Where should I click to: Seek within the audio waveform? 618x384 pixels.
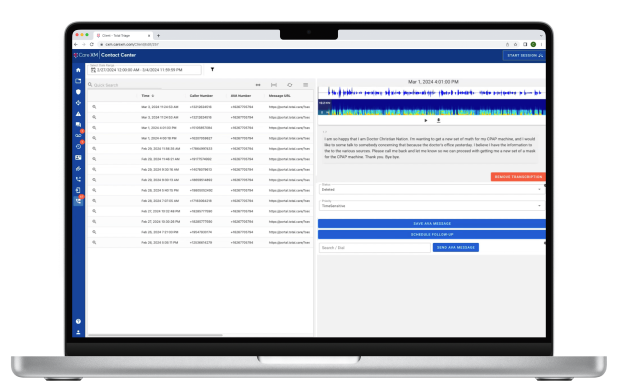click(x=432, y=93)
